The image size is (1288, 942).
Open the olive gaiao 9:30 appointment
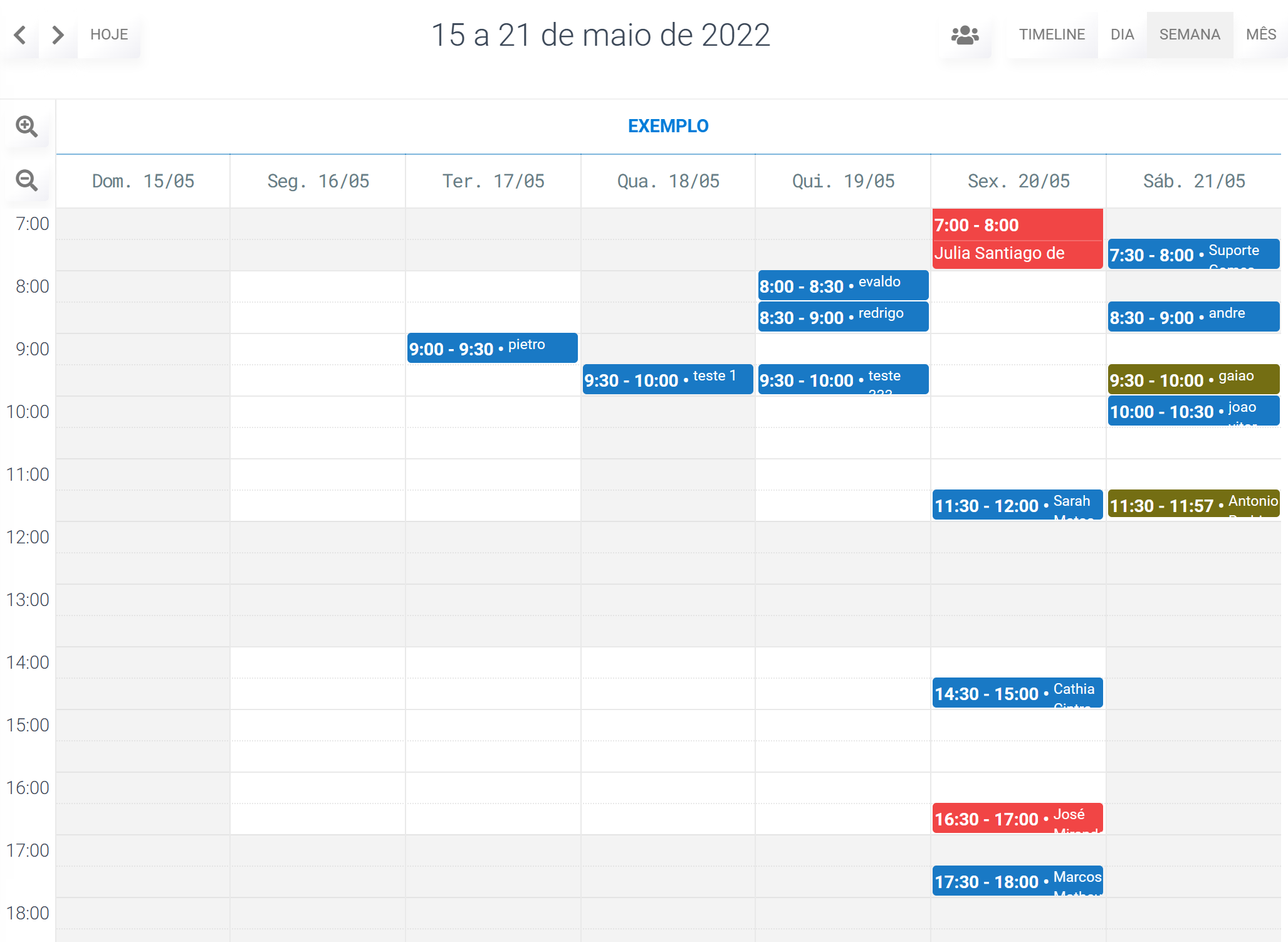coord(1193,379)
